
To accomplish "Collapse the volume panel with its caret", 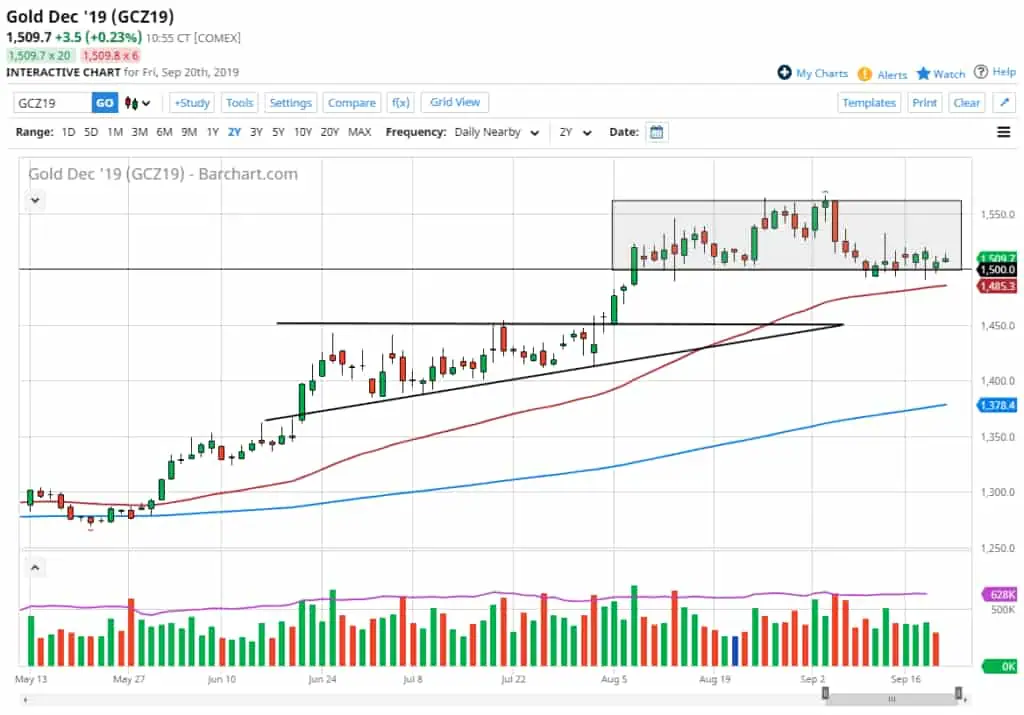I will [x=35, y=567].
